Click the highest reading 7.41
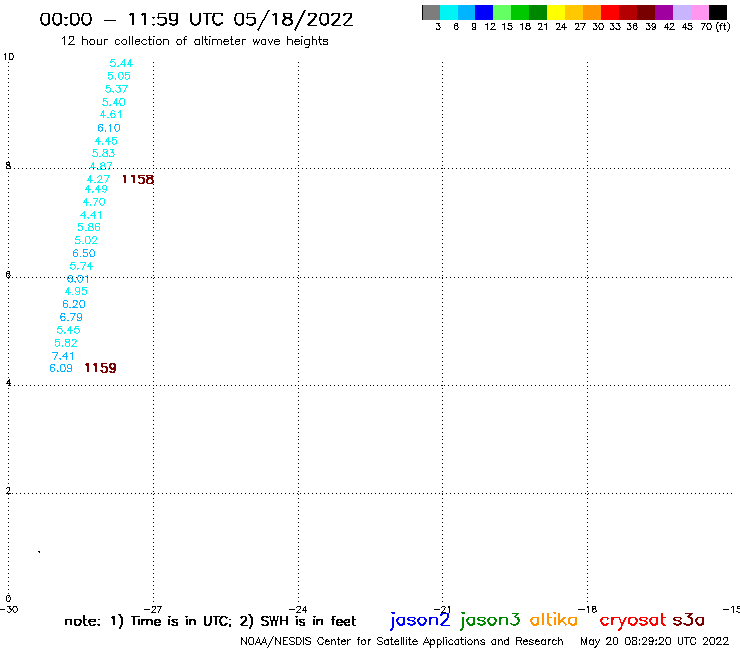Viewport: 740px width, 650px height. [x=63, y=356]
